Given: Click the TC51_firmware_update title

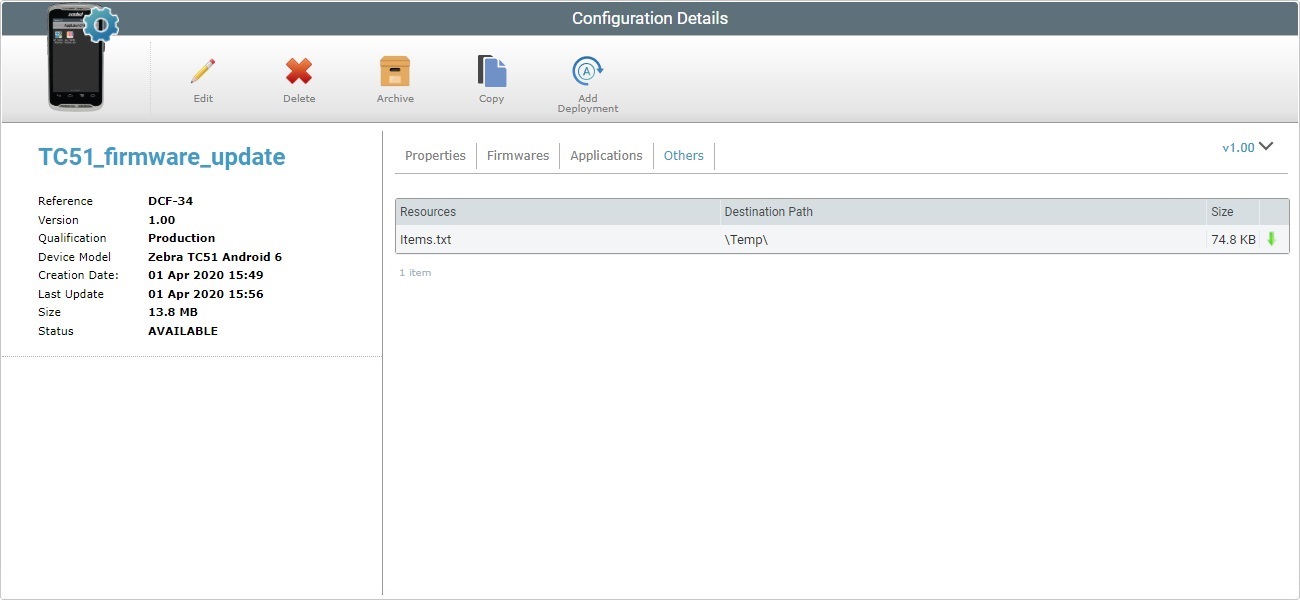Looking at the screenshot, I should coord(163,156).
